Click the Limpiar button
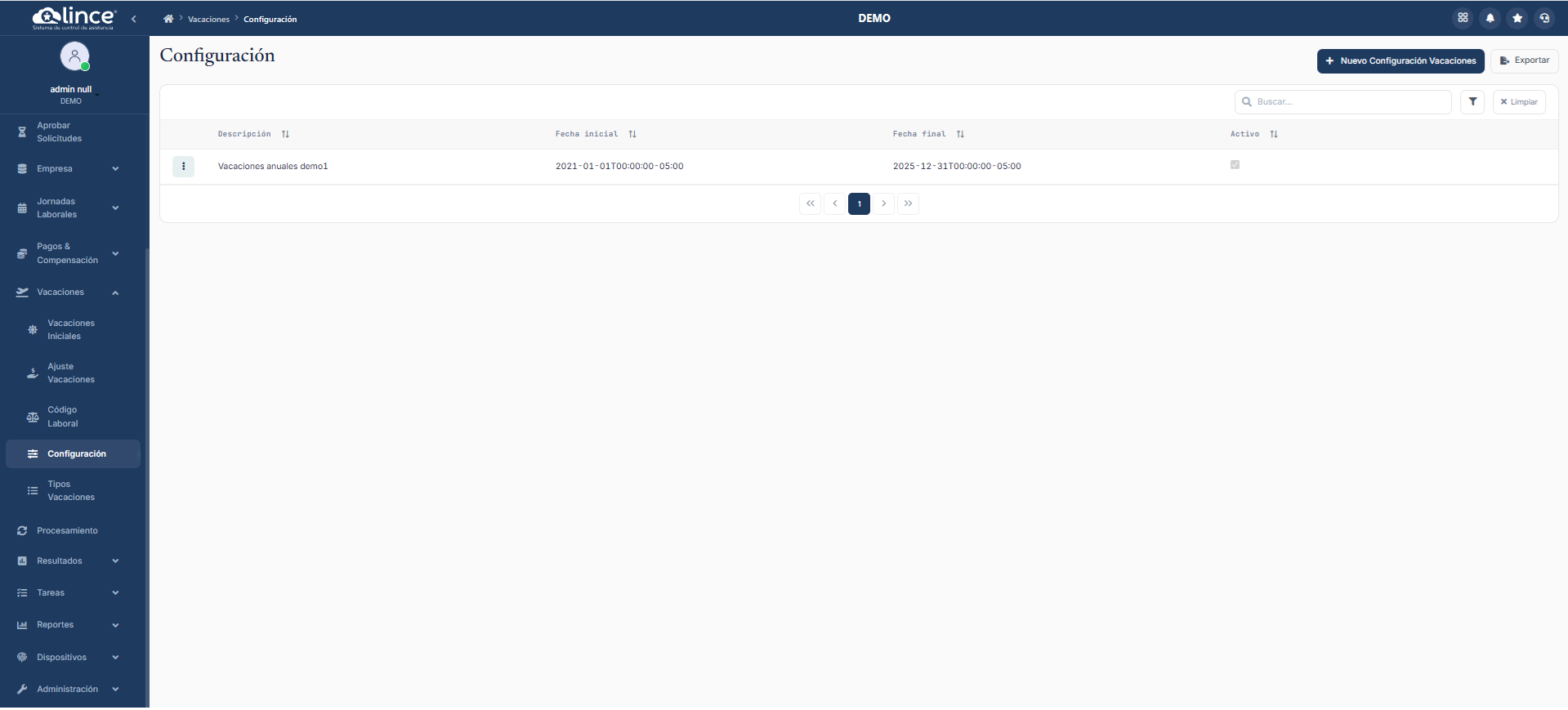Viewport: 1568px width, 710px height. click(1519, 102)
